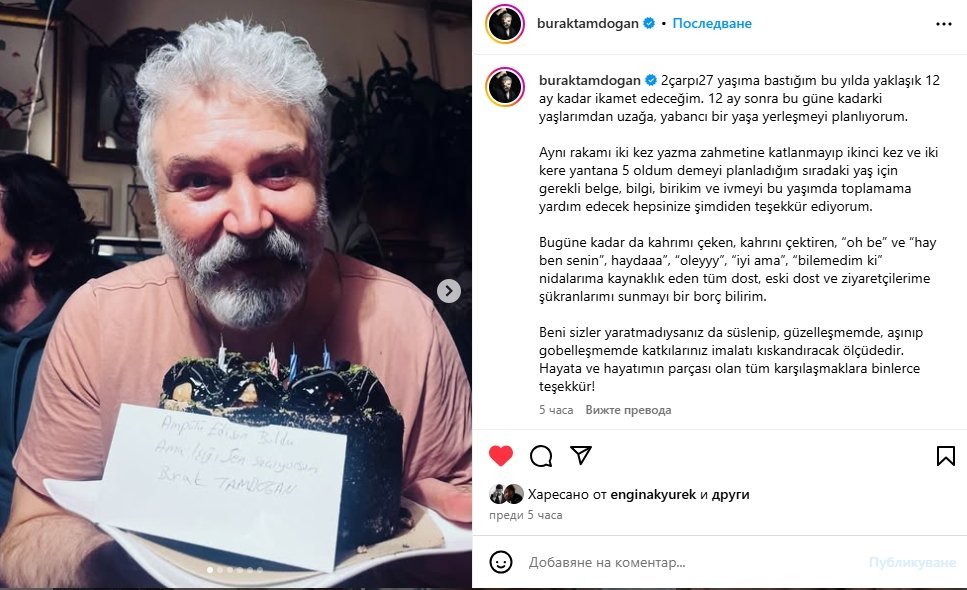Open buraktamdogan profile picture in header
The image size is (967, 590).
tap(505, 24)
